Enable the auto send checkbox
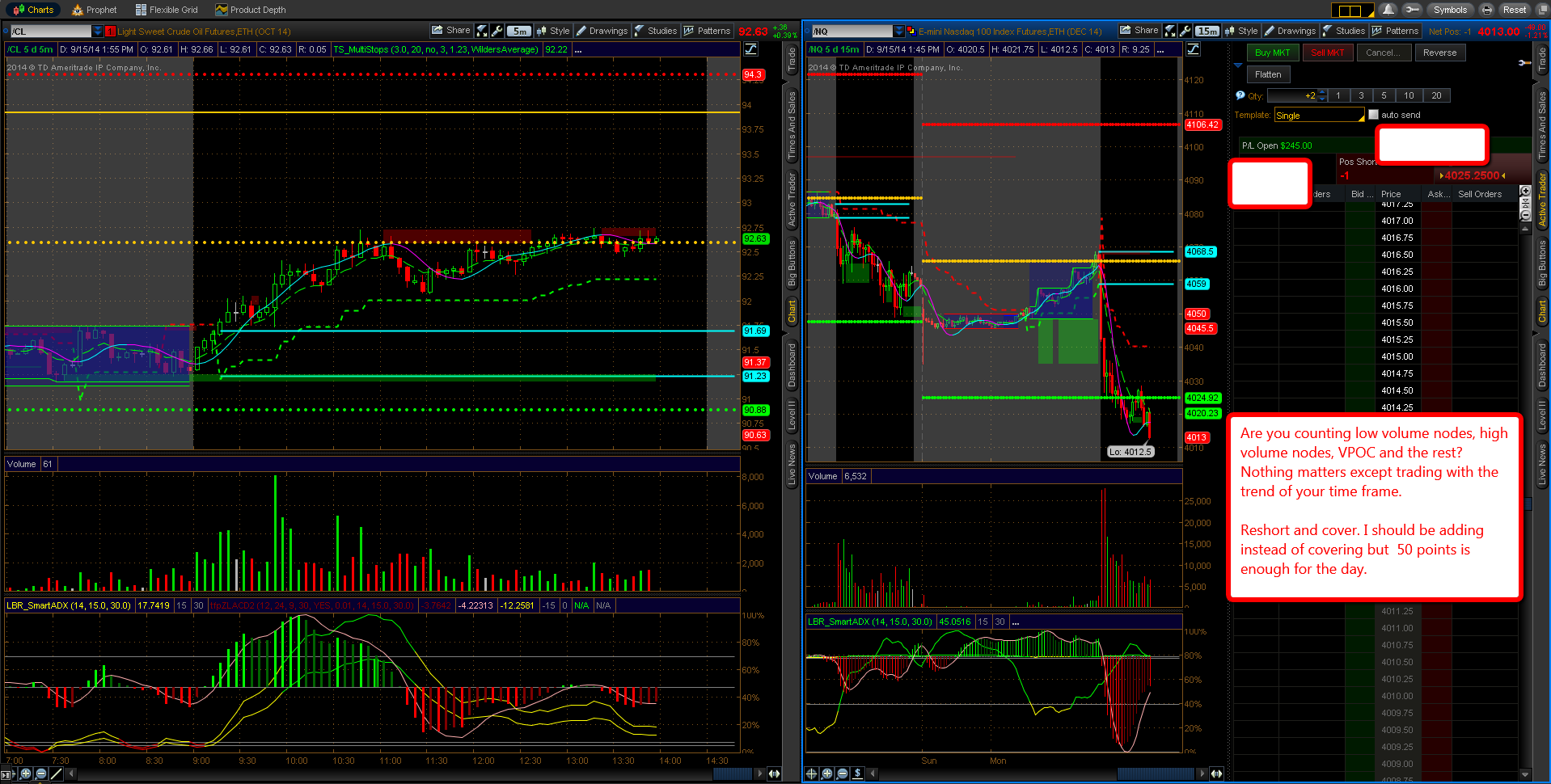 click(1373, 115)
